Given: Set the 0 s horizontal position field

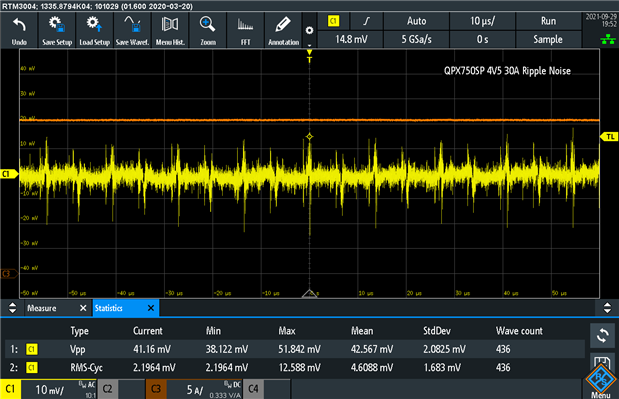Looking at the screenshot, I should [x=482, y=39].
